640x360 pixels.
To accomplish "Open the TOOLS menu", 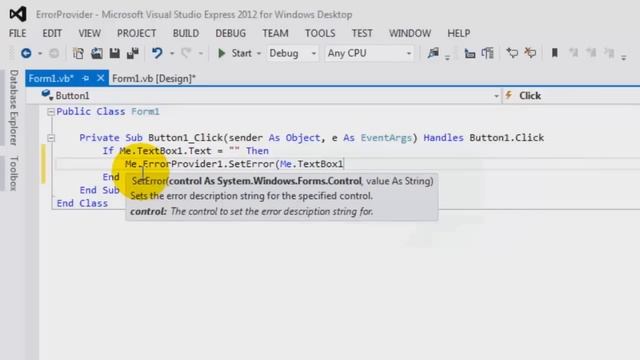I will coord(320,33).
